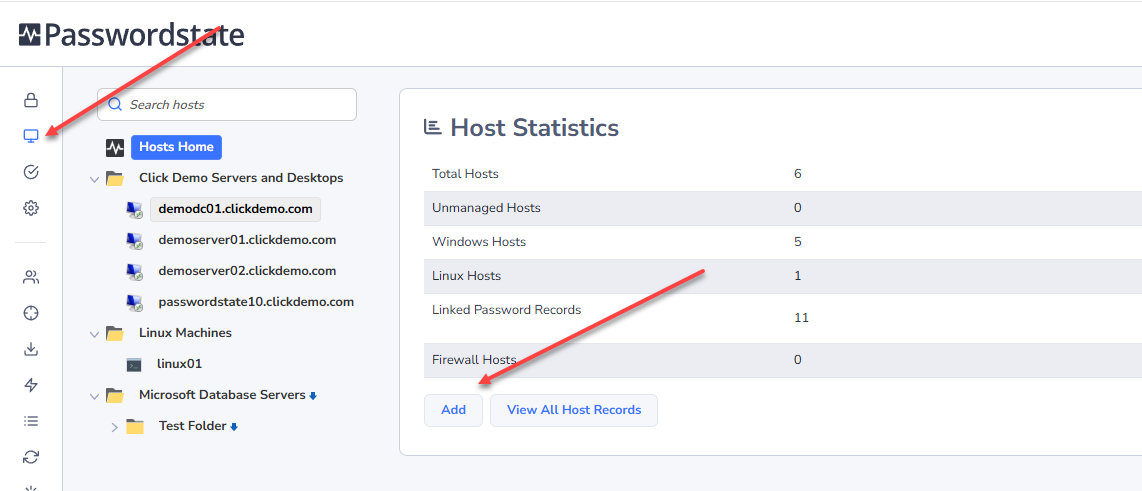1142x491 pixels.
Task: Click Linked Password Records value 11
Action: pyautogui.click(x=801, y=318)
